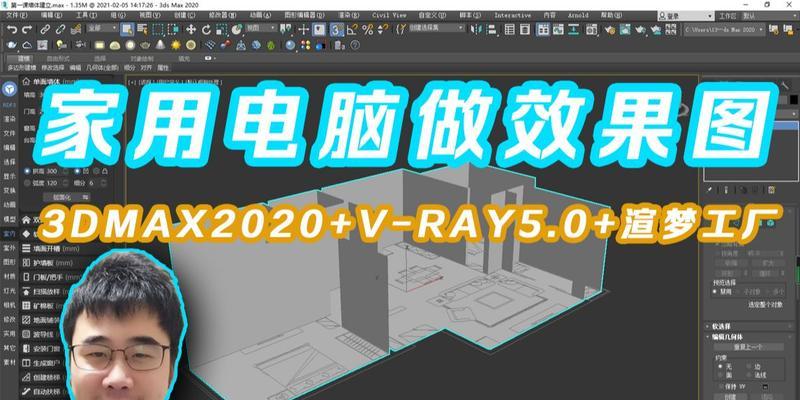This screenshot has height=400, width=800.
Task: Set constraint to 法线 radio
Action: 748,374
